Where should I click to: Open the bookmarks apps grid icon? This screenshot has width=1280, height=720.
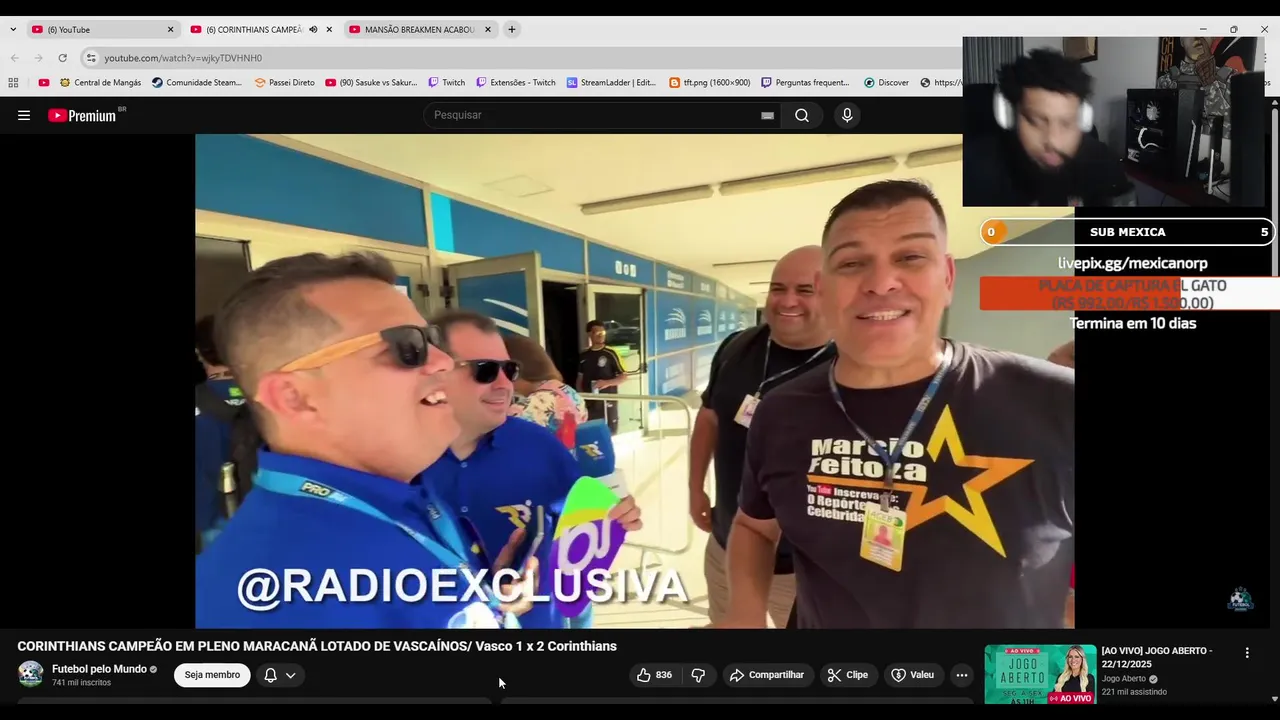tap(13, 83)
